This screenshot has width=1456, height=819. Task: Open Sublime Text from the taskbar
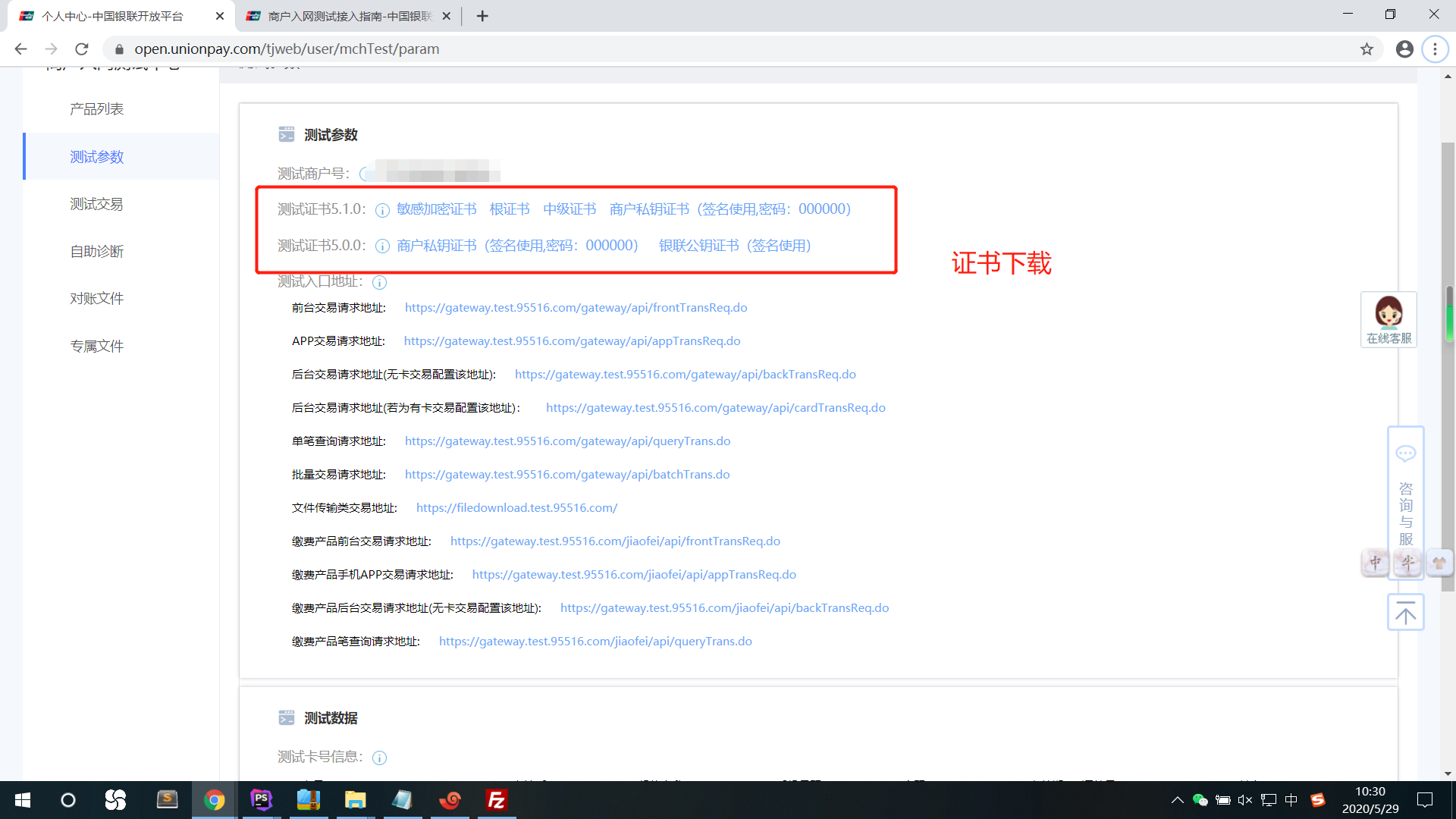click(x=168, y=800)
